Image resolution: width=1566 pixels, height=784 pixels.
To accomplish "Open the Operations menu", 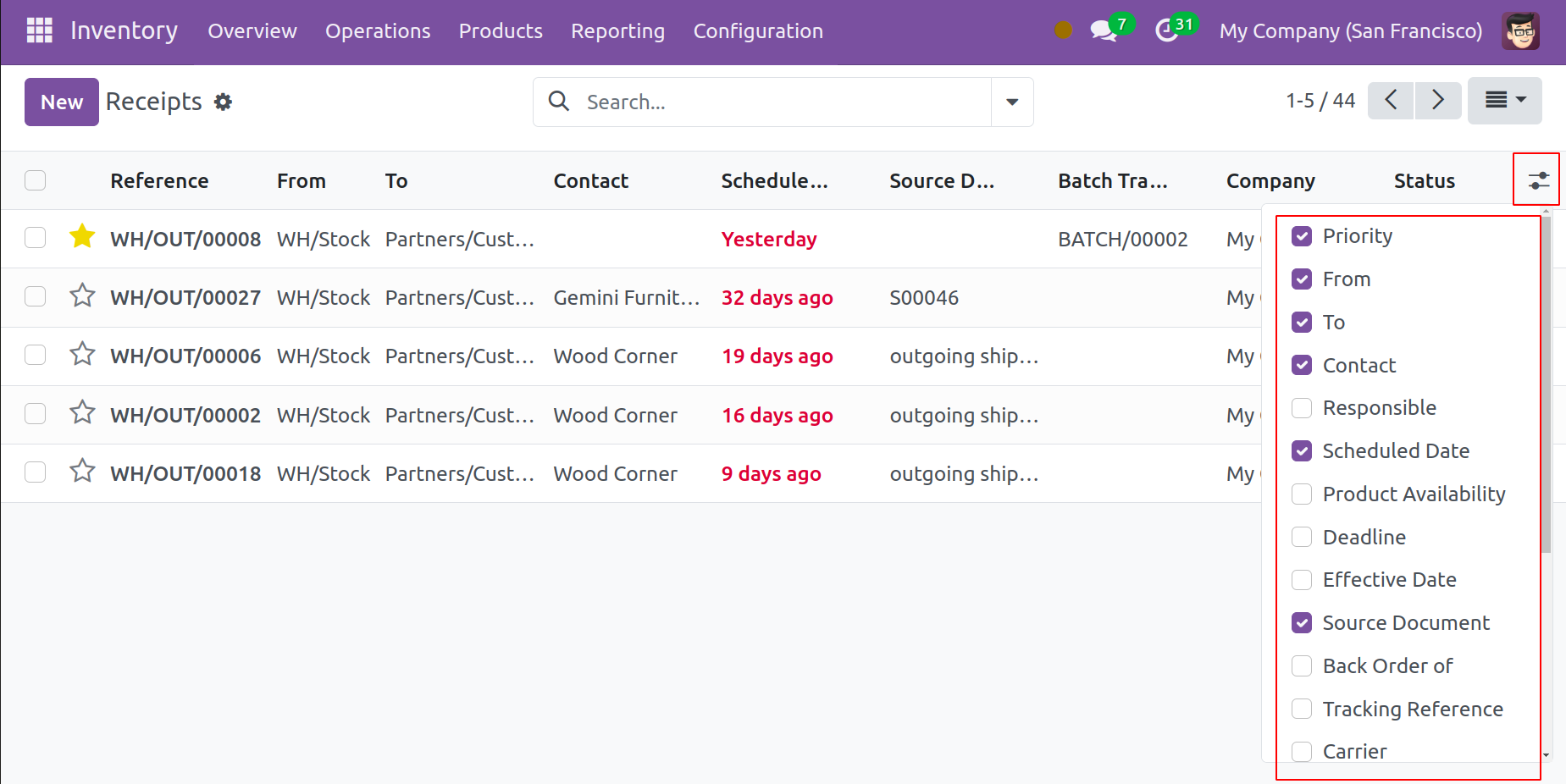I will (378, 31).
